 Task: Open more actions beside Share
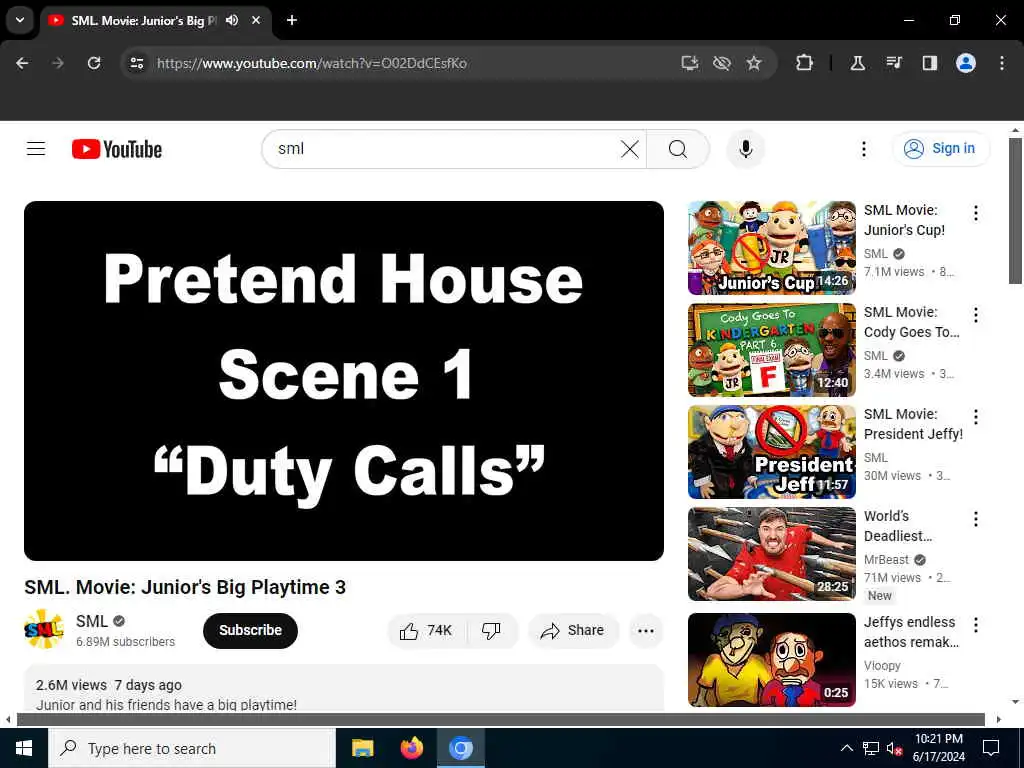click(x=646, y=630)
